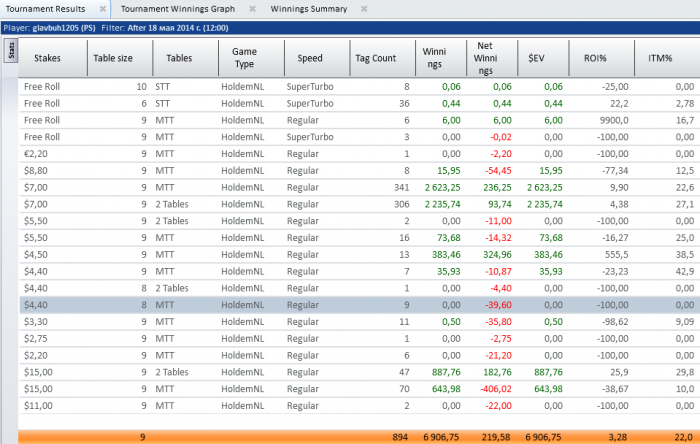Sort by Tag Count column header
700x444 pixels.
(x=382, y=58)
